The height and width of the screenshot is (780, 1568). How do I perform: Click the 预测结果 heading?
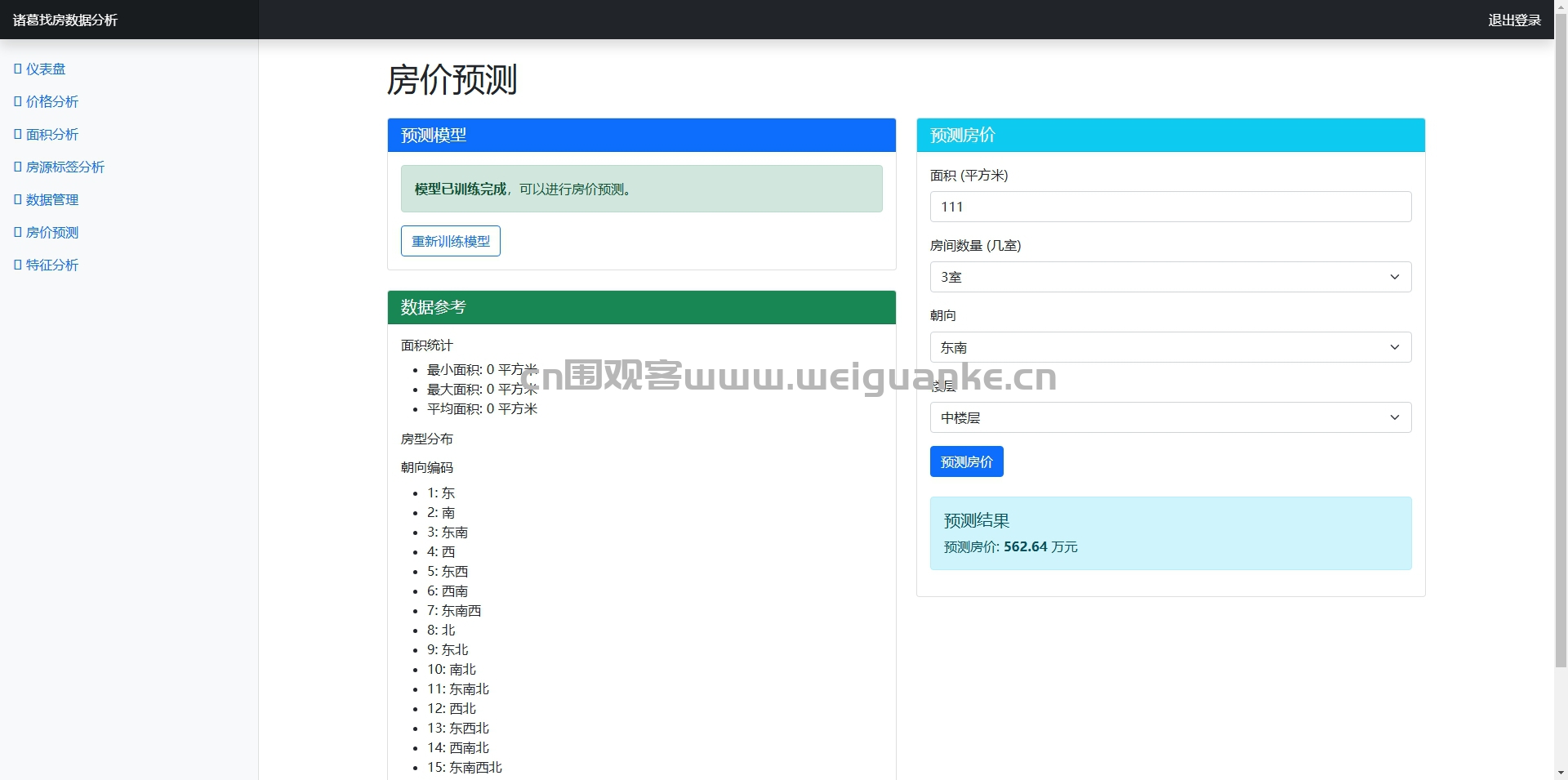point(977,521)
